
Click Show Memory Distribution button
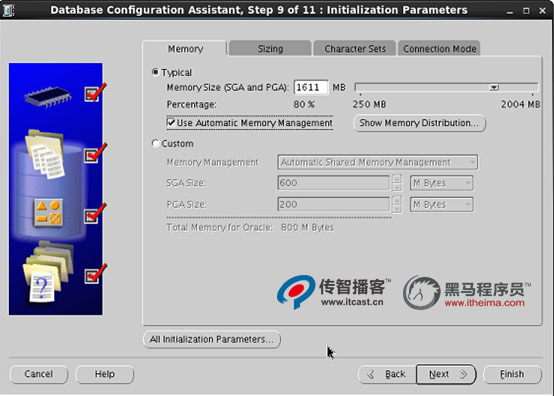pos(419,123)
